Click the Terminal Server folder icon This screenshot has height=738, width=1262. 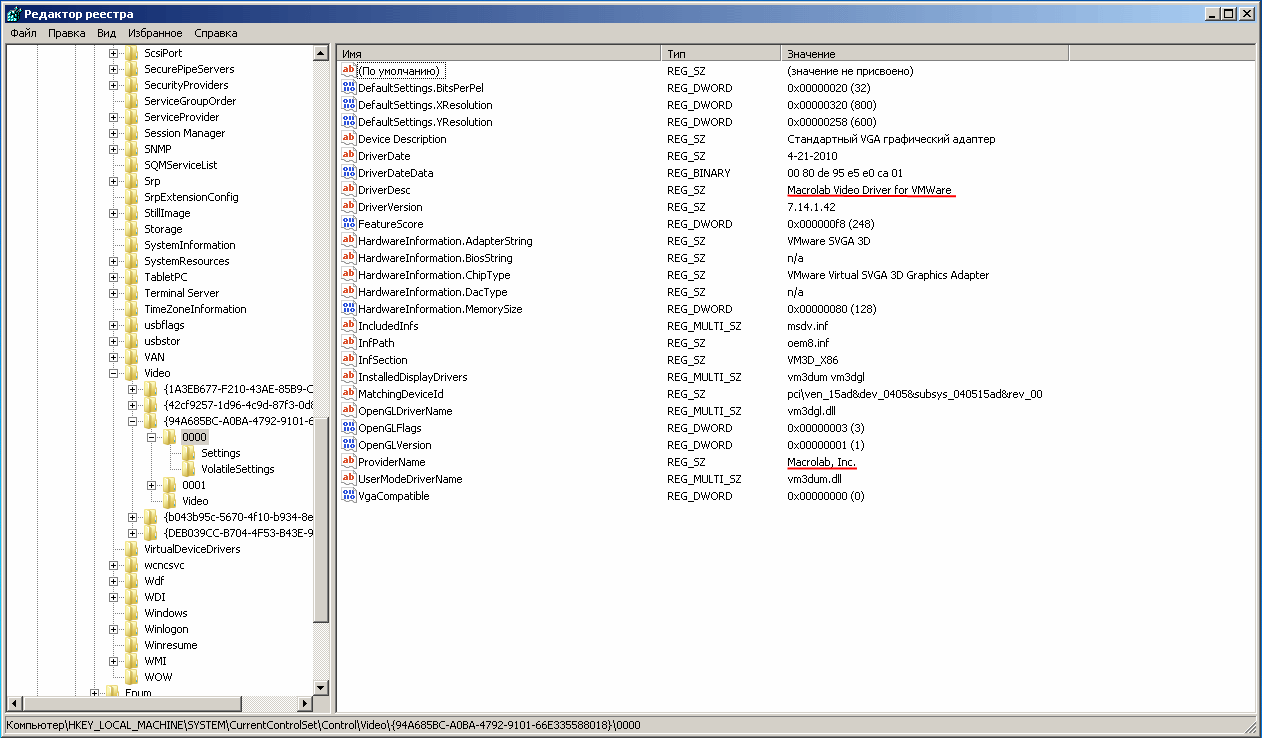[132, 293]
